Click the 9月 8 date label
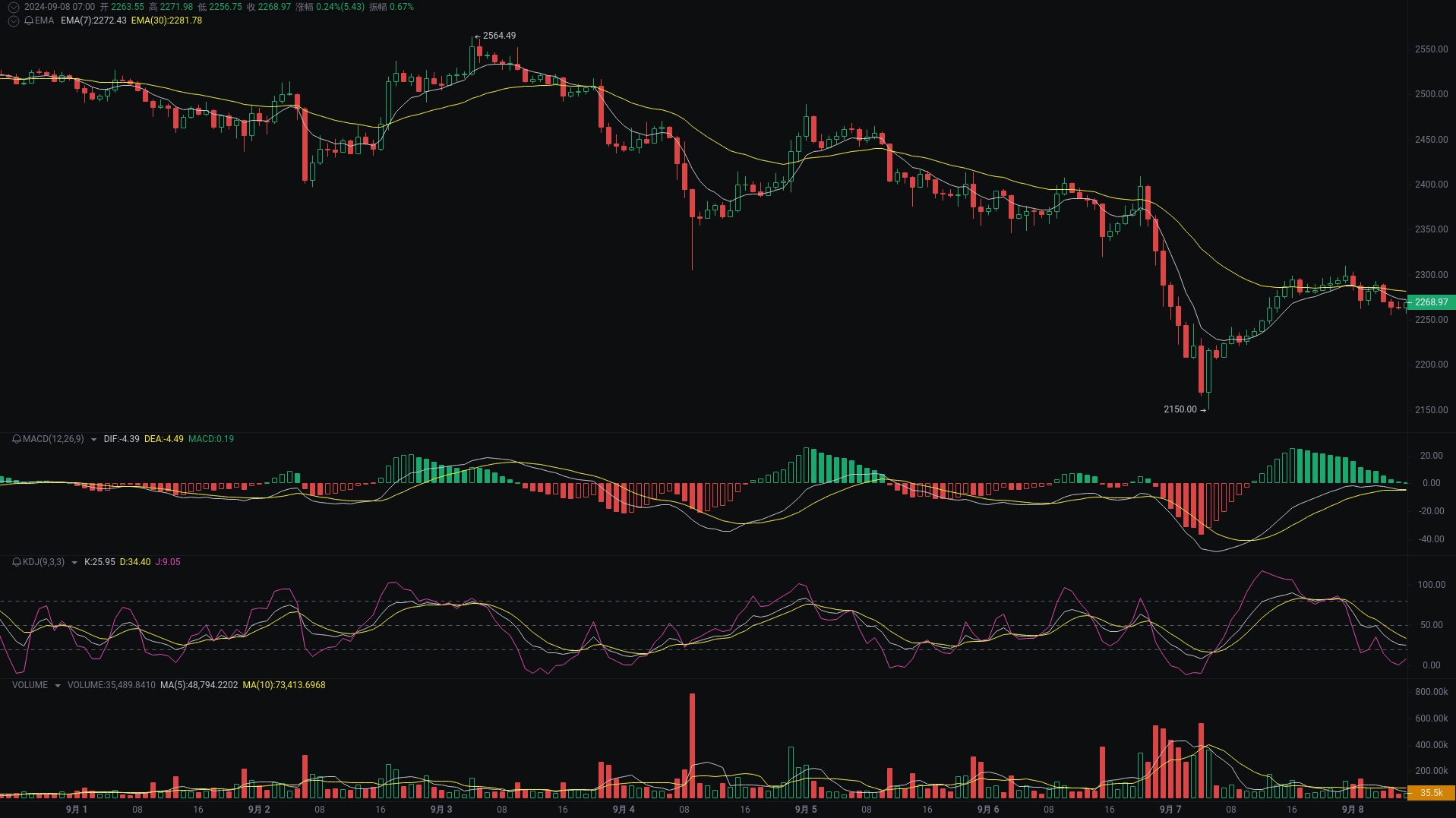1456x818 pixels. point(1353,810)
